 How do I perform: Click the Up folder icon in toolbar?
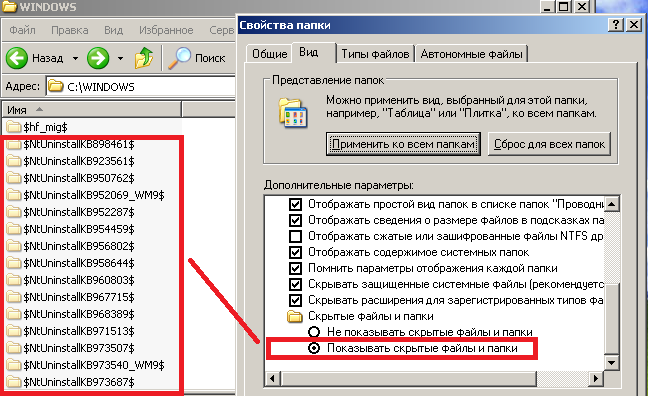coord(144,58)
